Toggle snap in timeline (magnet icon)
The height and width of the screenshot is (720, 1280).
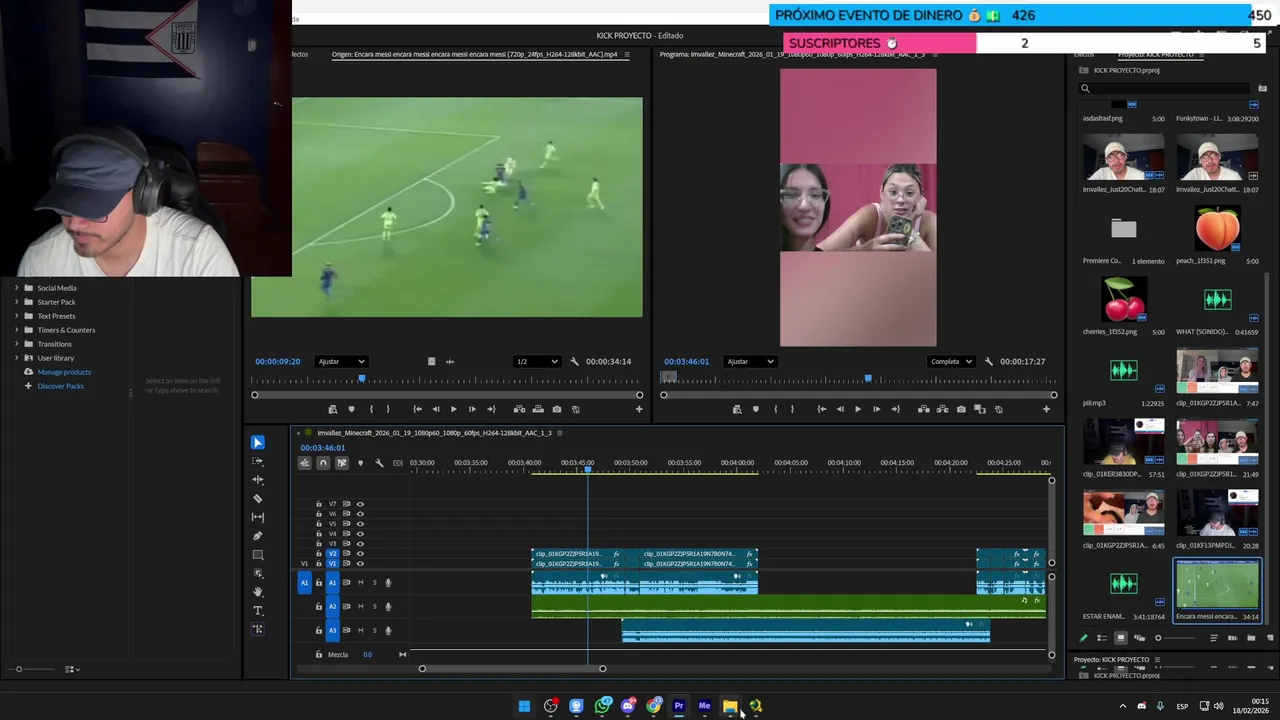click(323, 463)
